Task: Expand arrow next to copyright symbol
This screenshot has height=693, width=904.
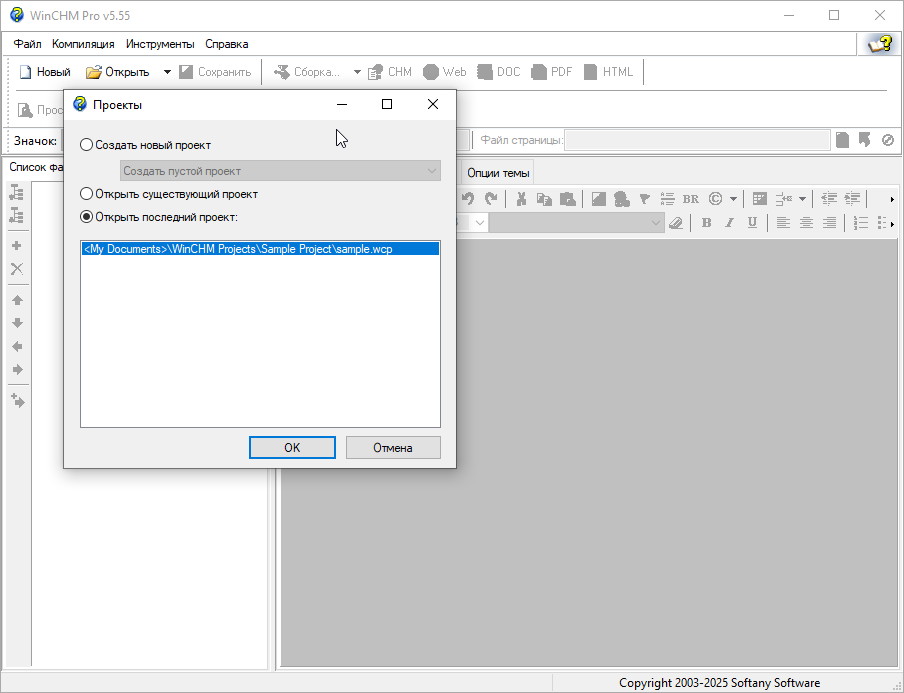Action: point(733,199)
